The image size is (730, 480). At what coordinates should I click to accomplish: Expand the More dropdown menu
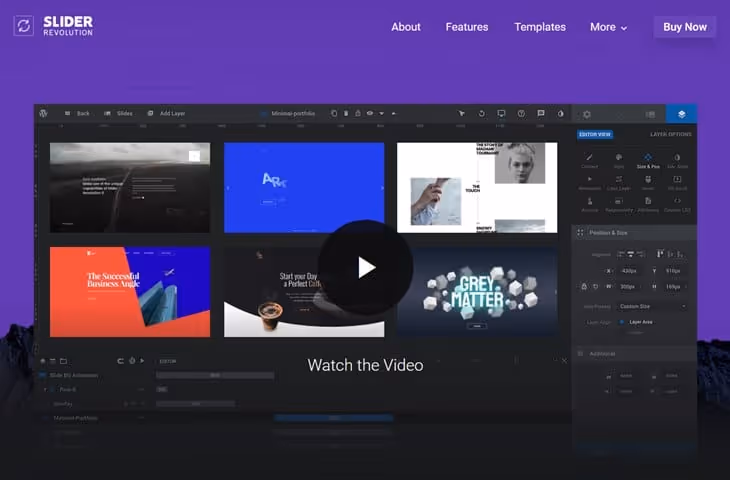[608, 27]
